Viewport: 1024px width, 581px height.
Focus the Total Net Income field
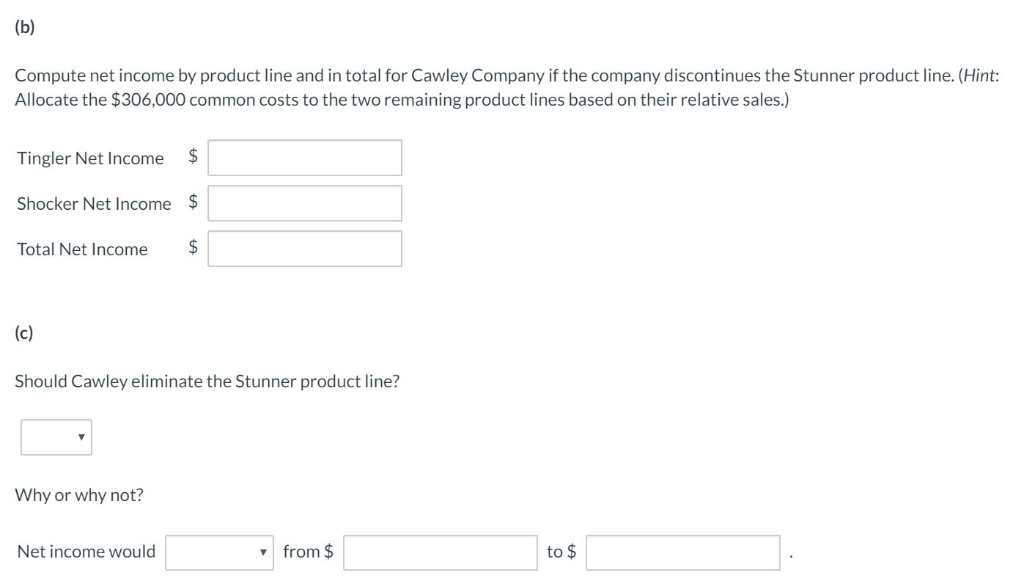click(305, 249)
